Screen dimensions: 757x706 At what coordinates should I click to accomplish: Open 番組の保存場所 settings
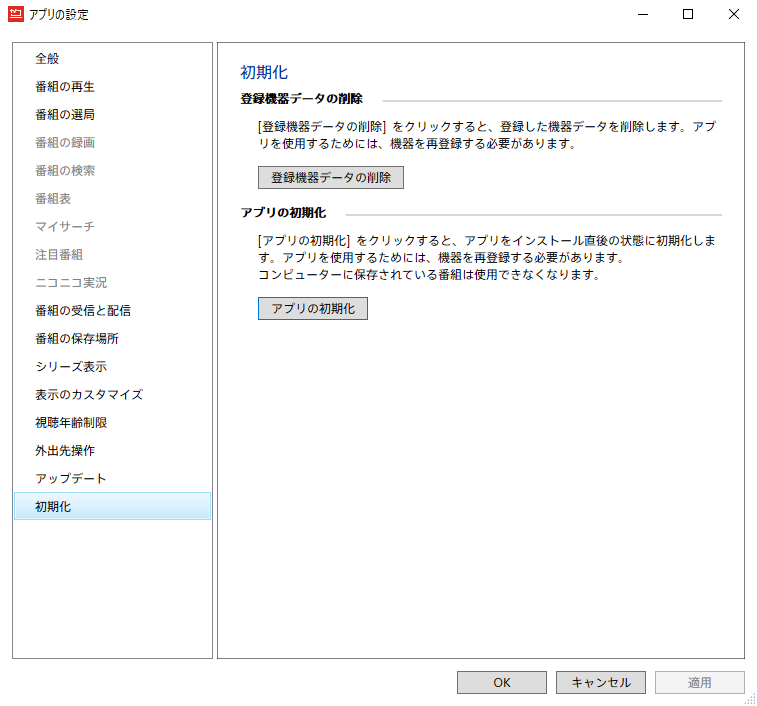click(76, 339)
